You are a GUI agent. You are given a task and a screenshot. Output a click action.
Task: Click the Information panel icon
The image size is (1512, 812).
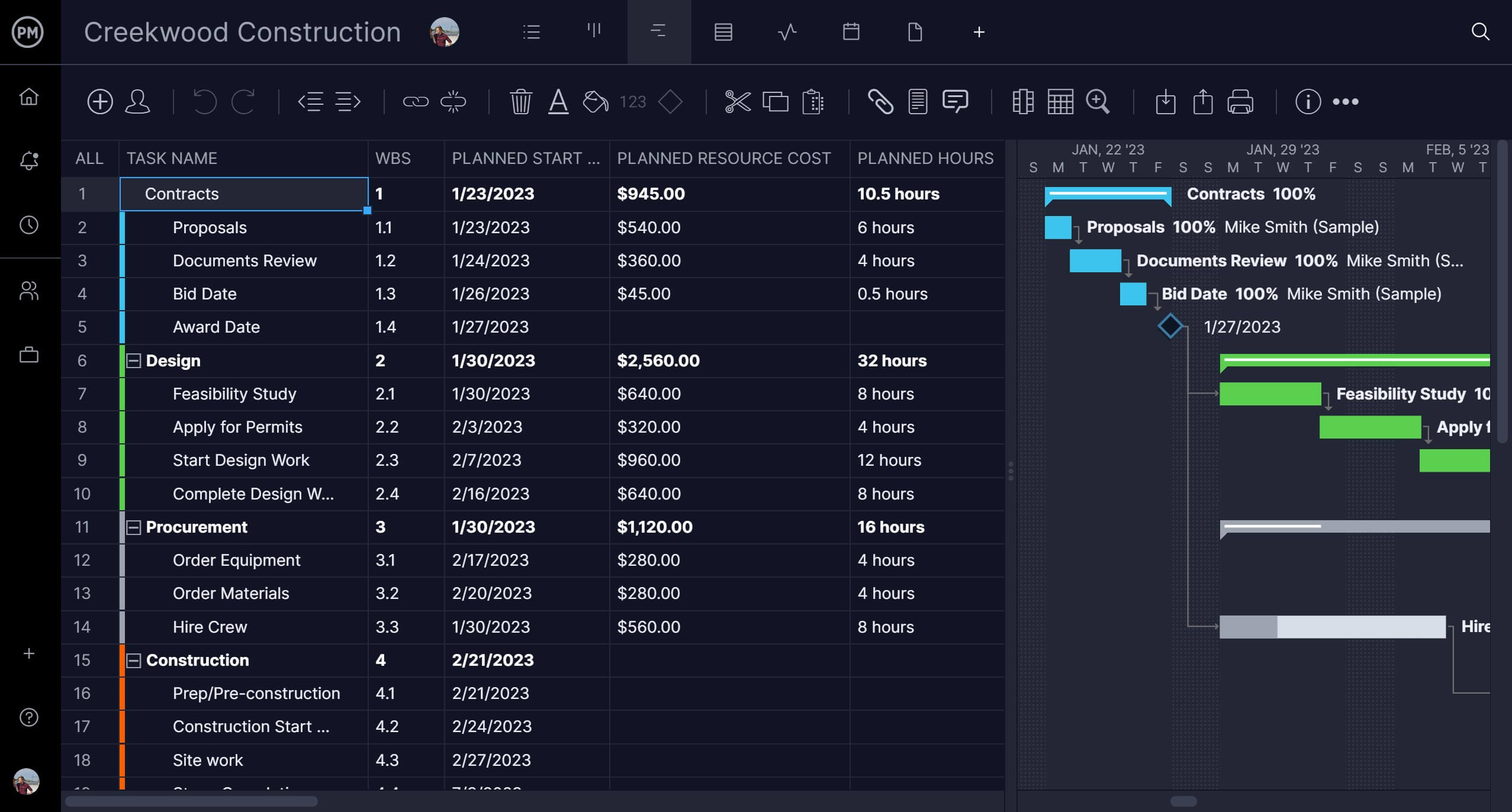click(x=1308, y=100)
